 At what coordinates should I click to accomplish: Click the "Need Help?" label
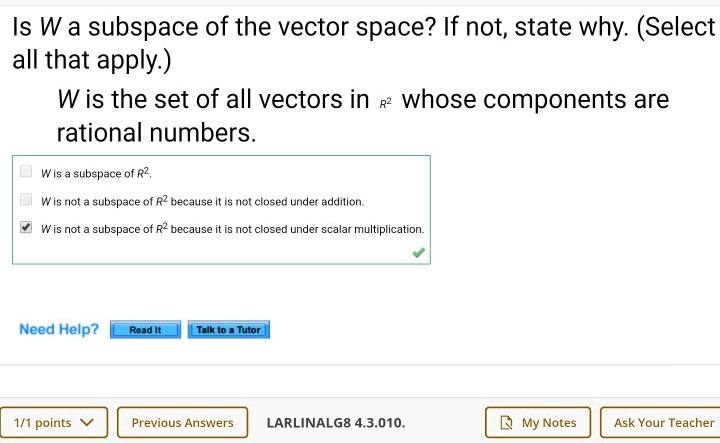tap(59, 329)
